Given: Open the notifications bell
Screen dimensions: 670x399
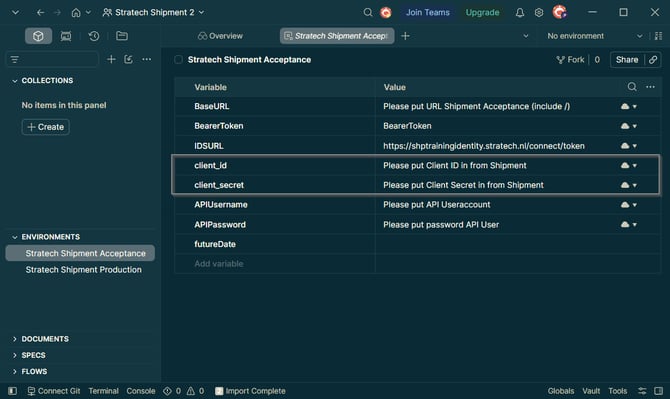Looking at the screenshot, I should (x=520, y=12).
